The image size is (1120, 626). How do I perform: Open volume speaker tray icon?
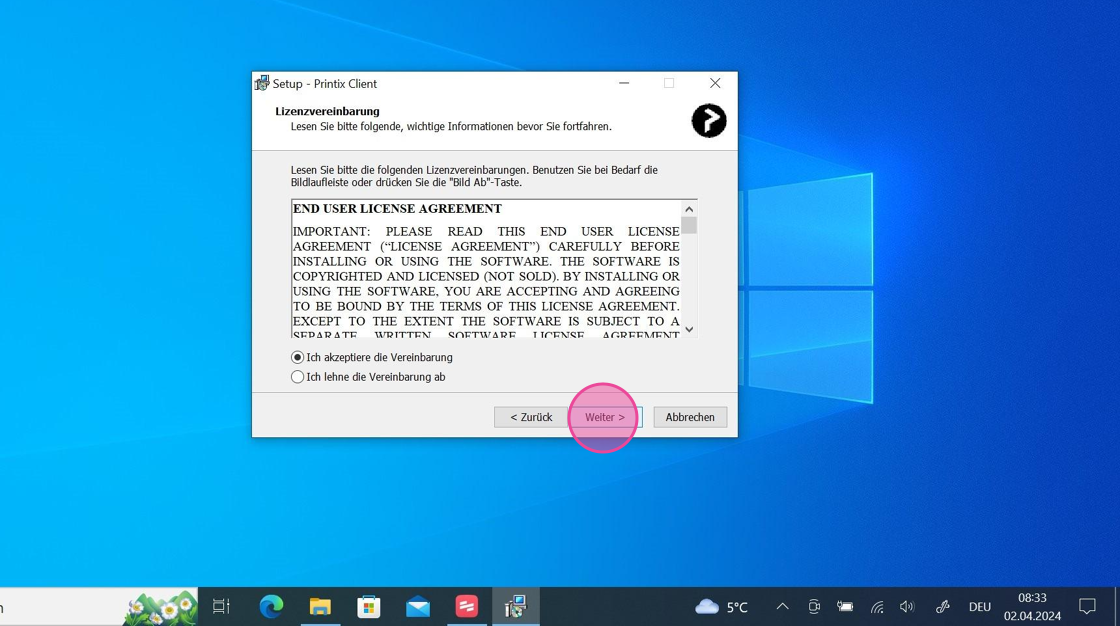(x=907, y=607)
